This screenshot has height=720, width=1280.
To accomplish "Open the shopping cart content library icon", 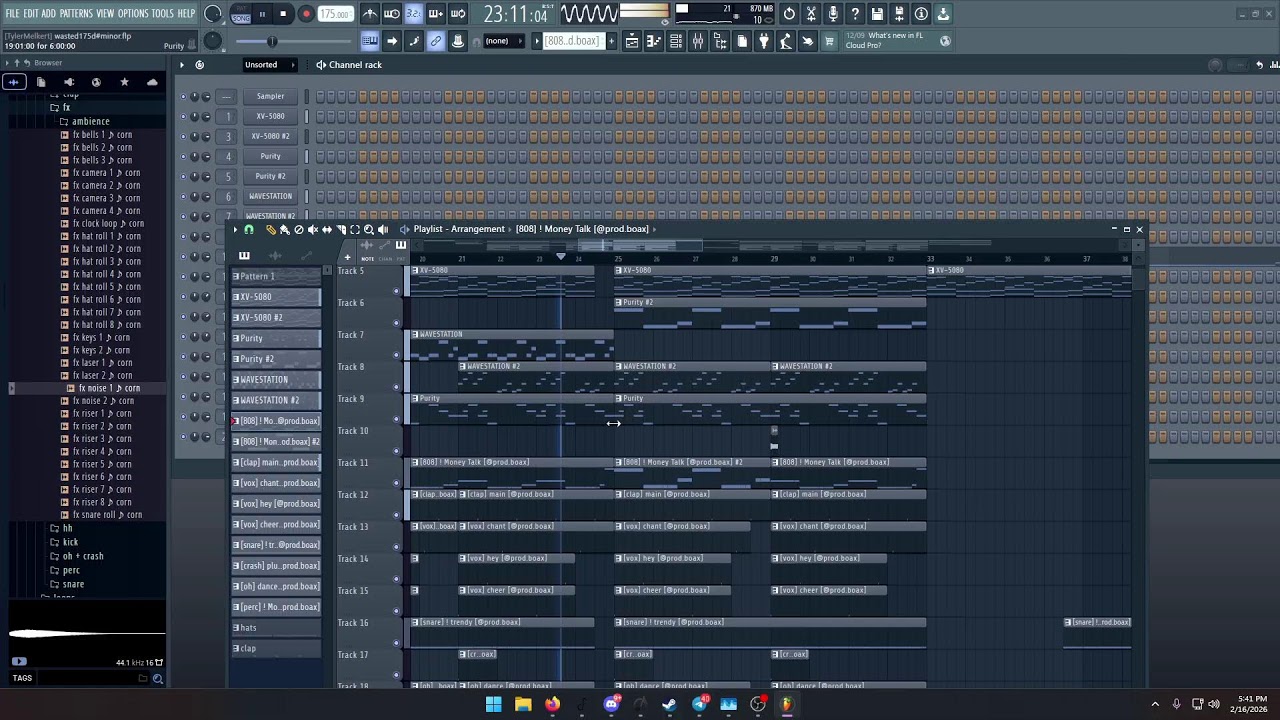I will point(829,41).
